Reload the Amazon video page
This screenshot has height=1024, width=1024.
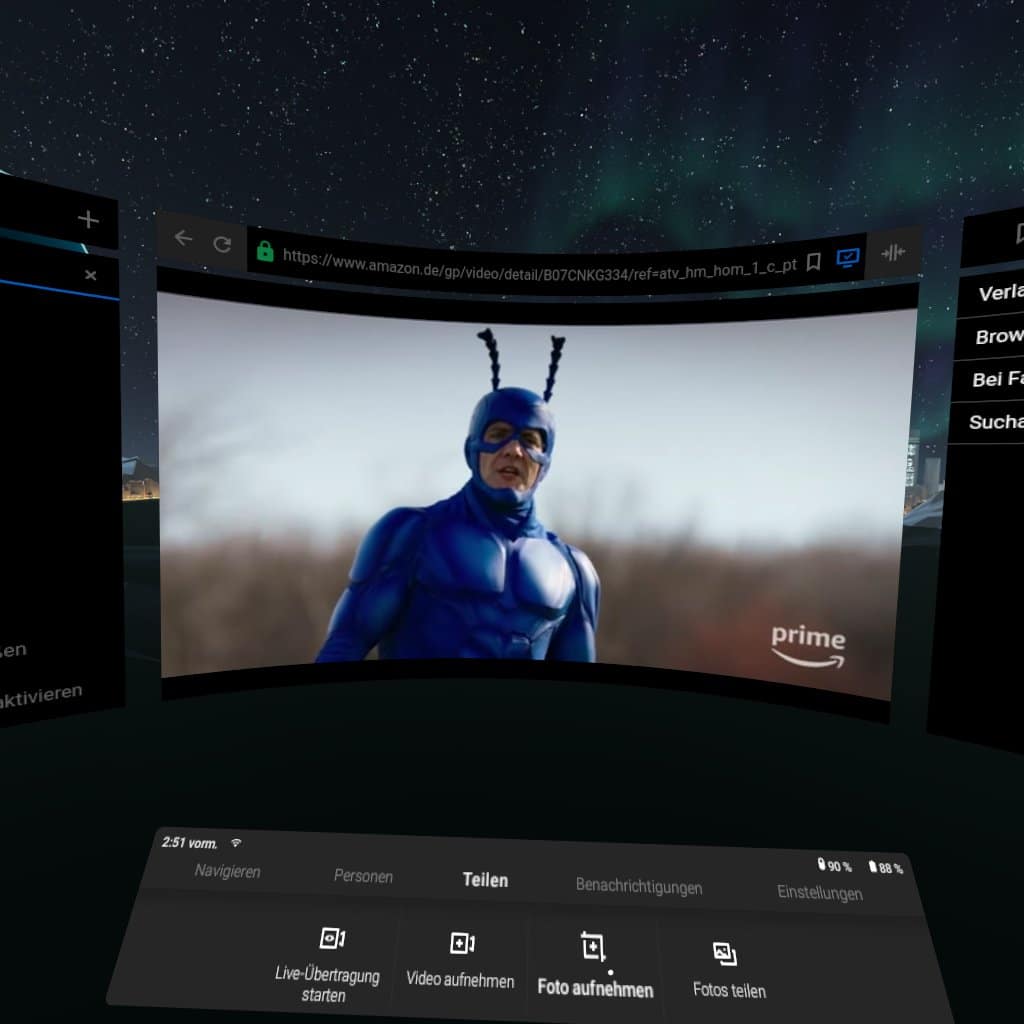point(222,243)
